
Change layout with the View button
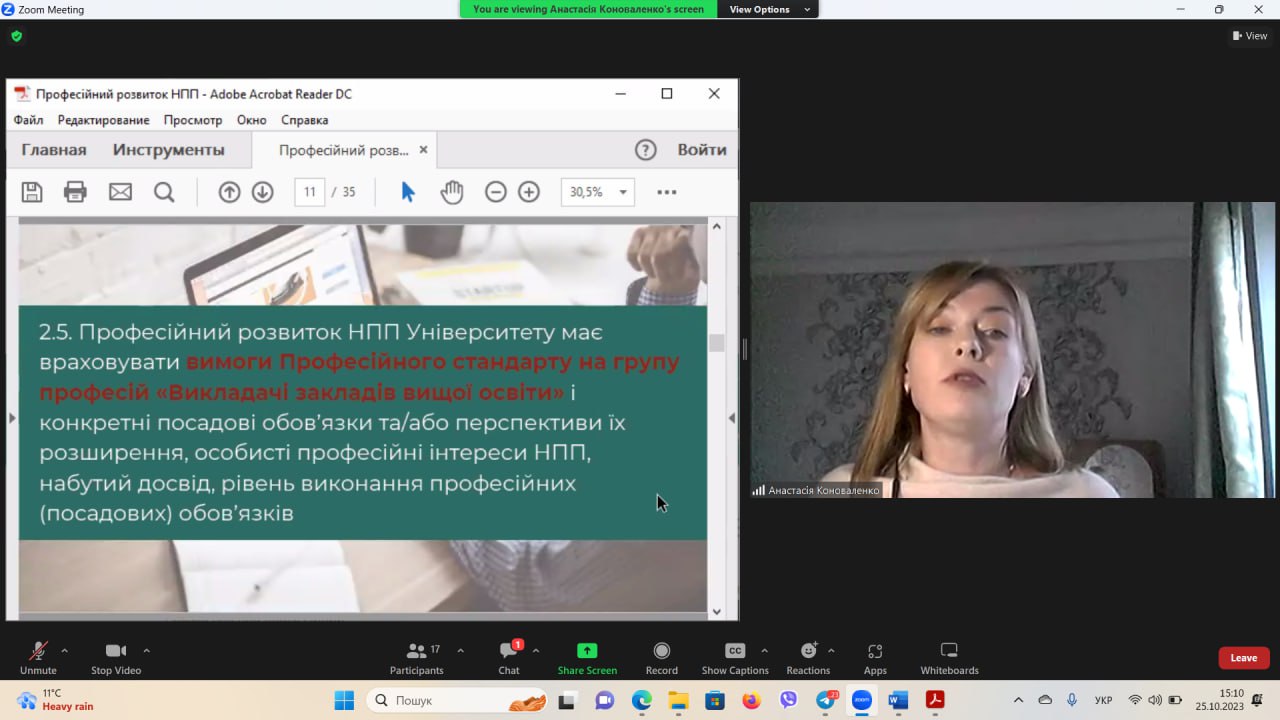click(1250, 36)
